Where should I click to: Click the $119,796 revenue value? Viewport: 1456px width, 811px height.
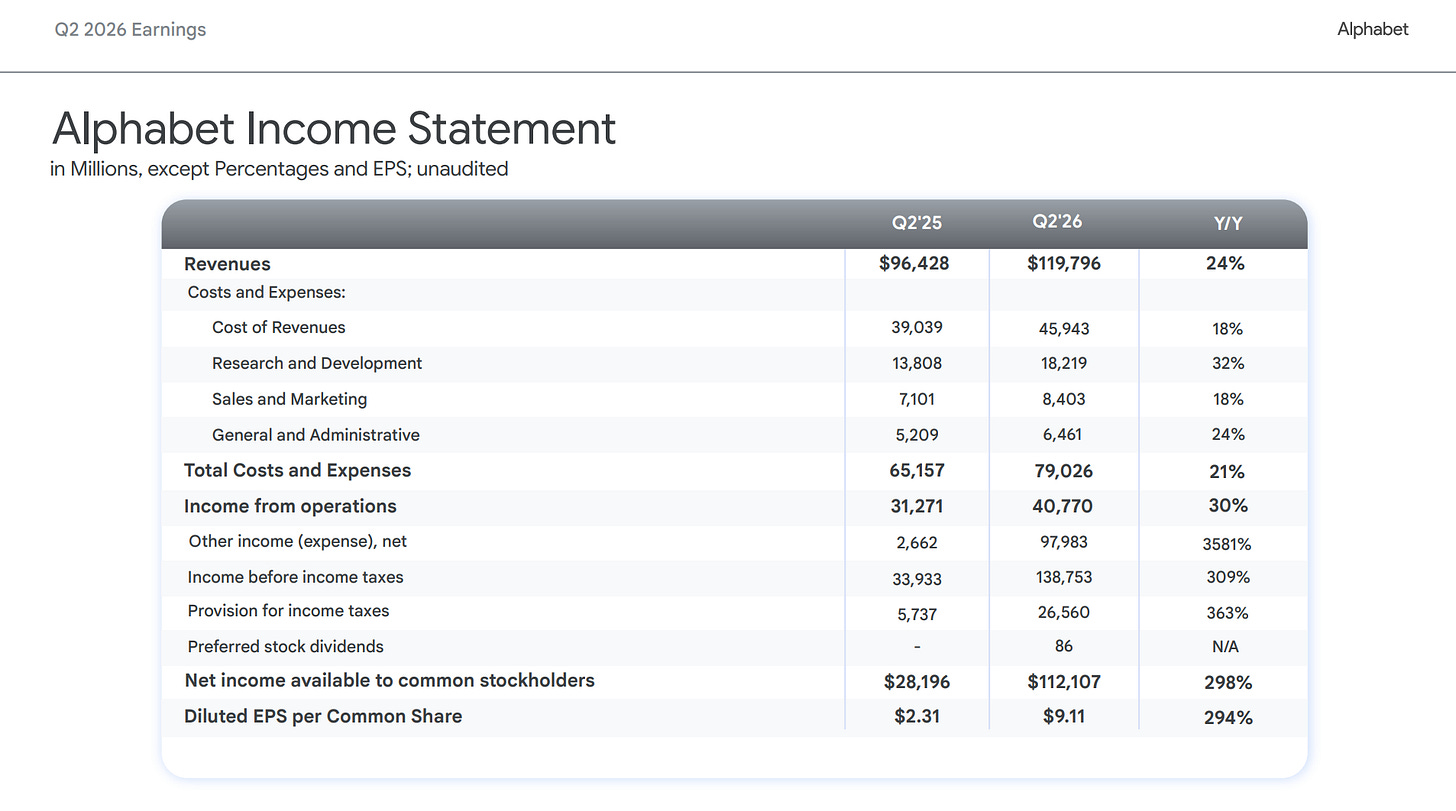point(1064,264)
